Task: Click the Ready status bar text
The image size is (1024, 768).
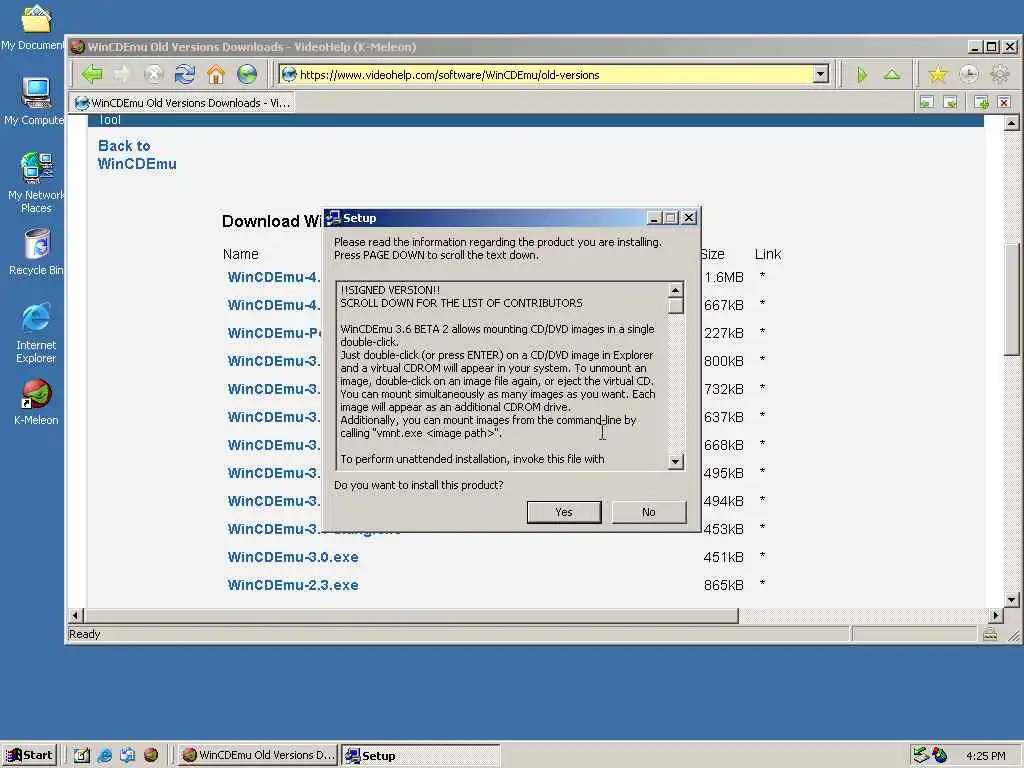Action: tap(84, 634)
